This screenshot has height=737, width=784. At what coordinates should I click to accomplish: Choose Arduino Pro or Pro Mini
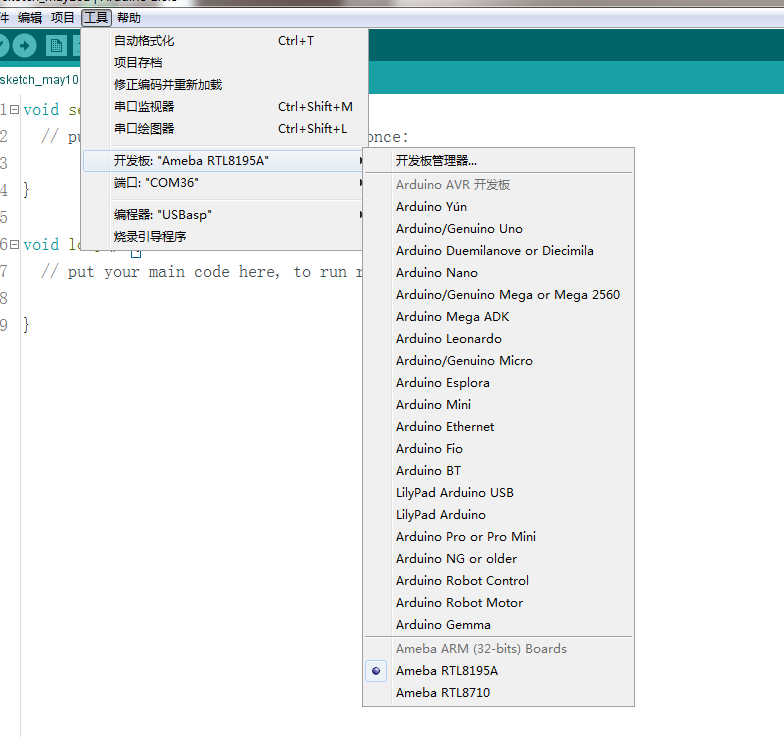(498, 536)
